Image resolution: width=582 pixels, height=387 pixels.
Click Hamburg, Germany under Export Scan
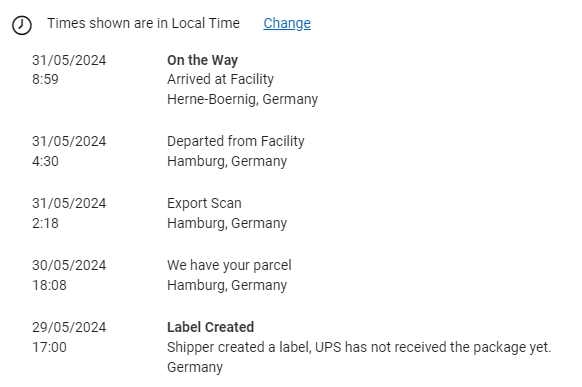pyautogui.click(x=227, y=223)
